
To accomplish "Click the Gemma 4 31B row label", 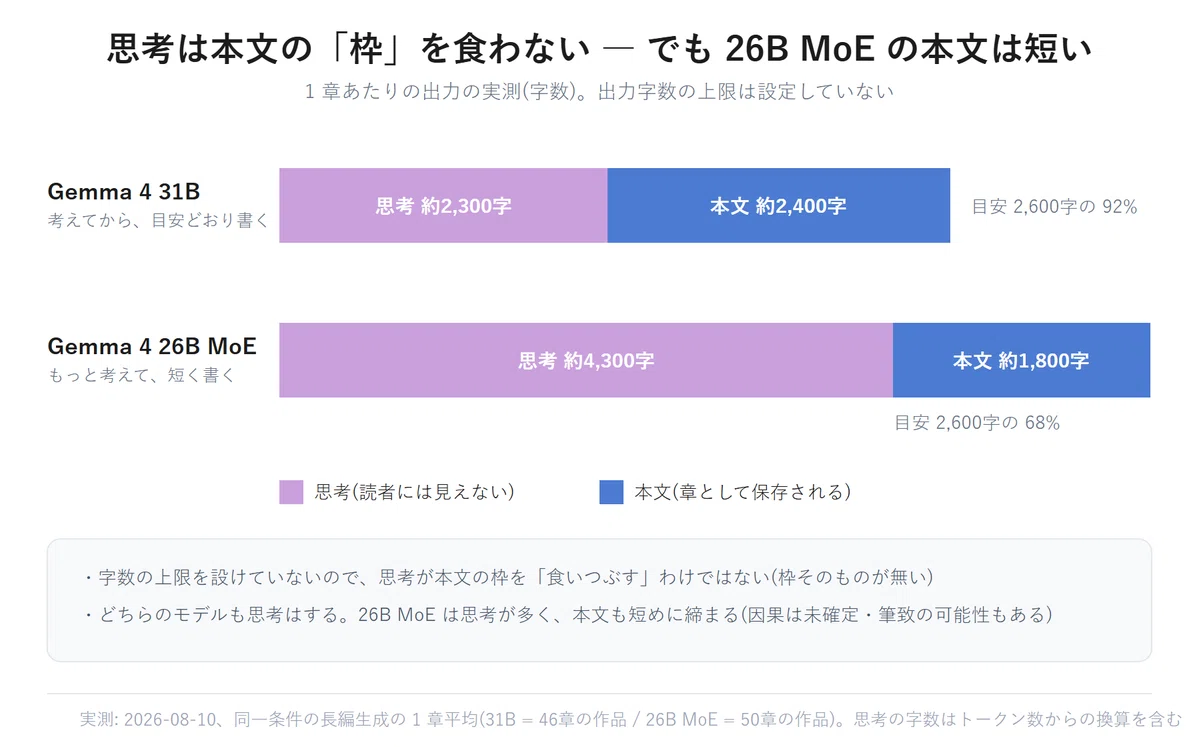I will pyautogui.click(x=124, y=192).
